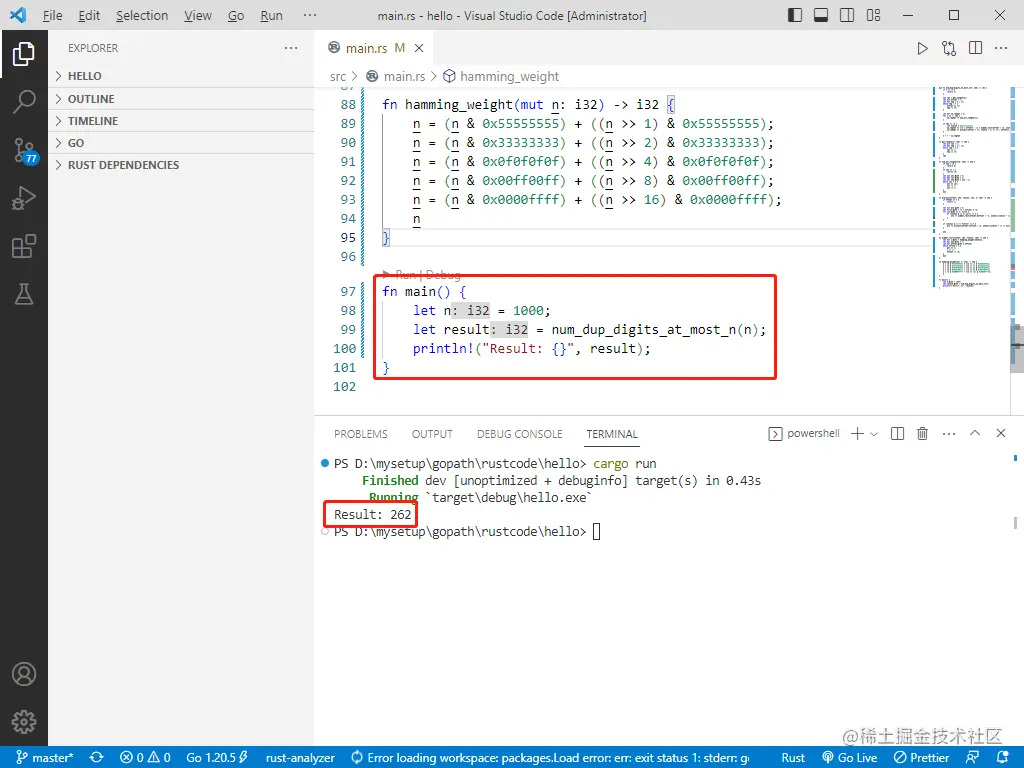Image resolution: width=1024 pixels, height=768 pixels.
Task: Toggle the secondary side bar layout icon
Action: pos(847,15)
